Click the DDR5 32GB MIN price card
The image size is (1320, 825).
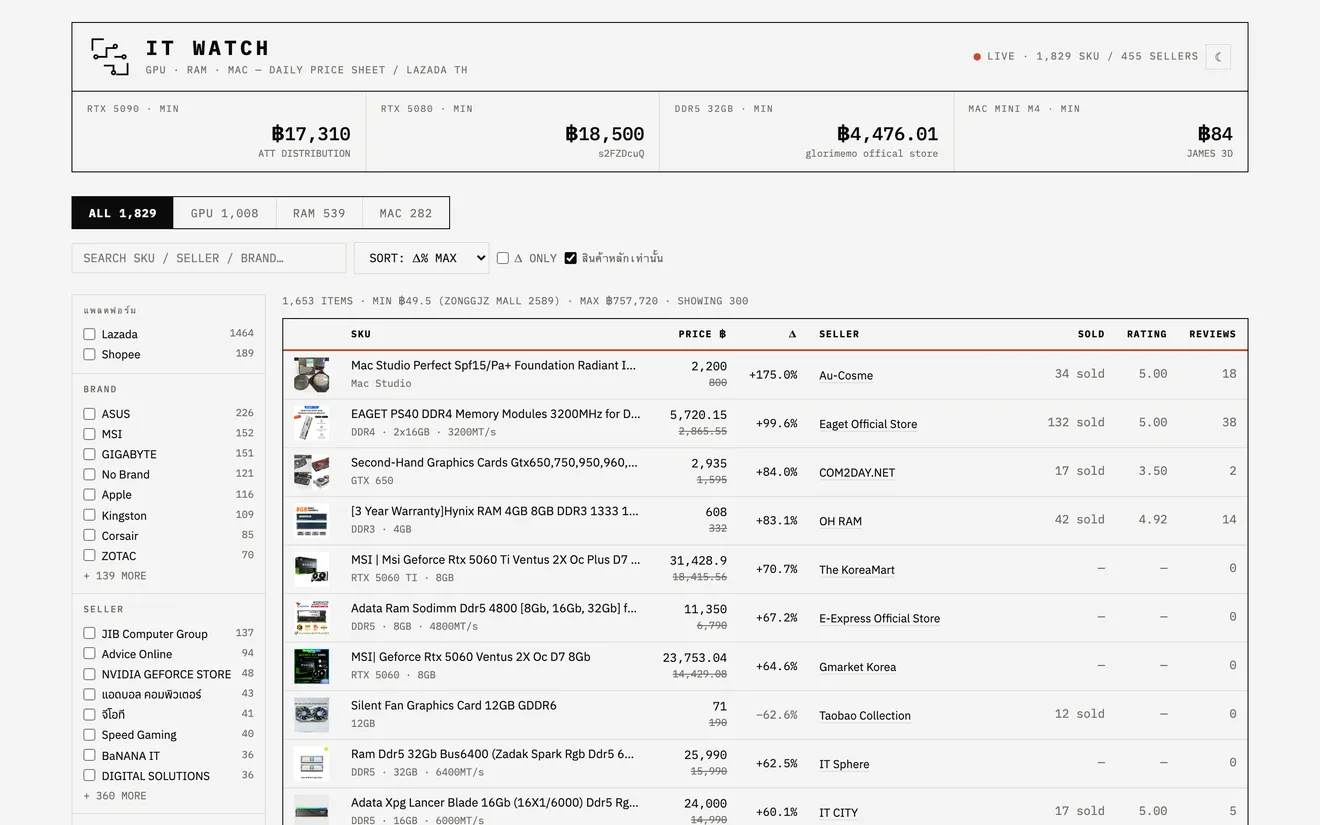[807, 132]
